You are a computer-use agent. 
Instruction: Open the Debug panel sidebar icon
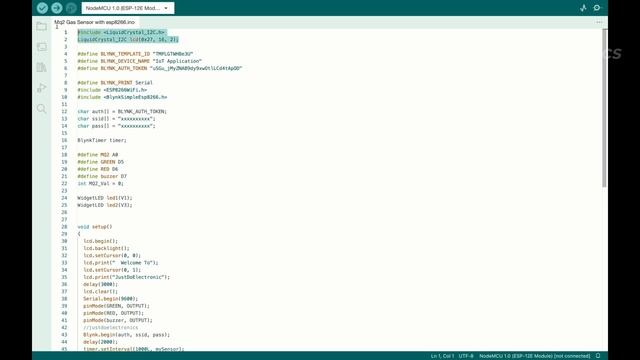coord(42,88)
